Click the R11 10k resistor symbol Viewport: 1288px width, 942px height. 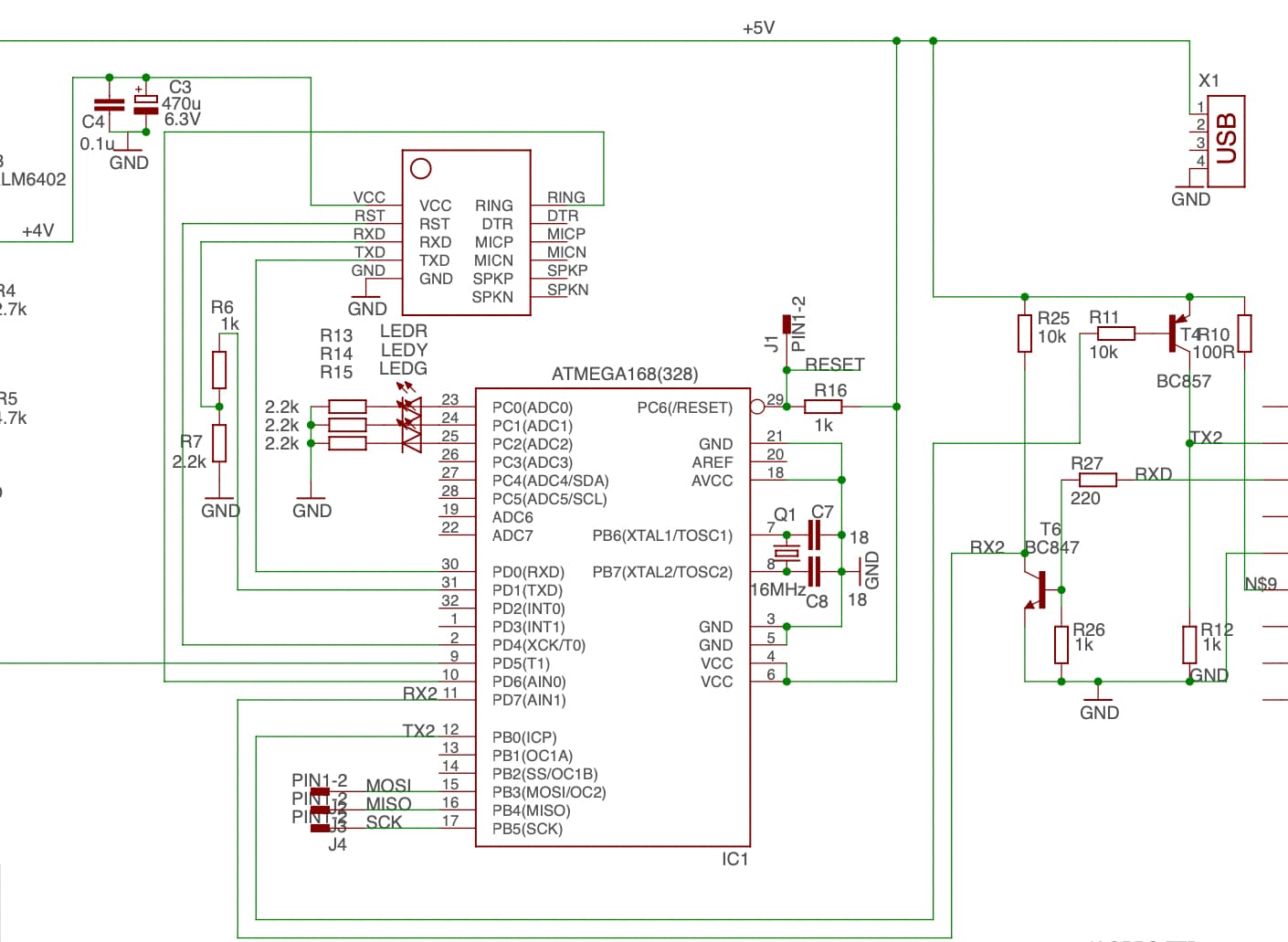(x=1115, y=333)
